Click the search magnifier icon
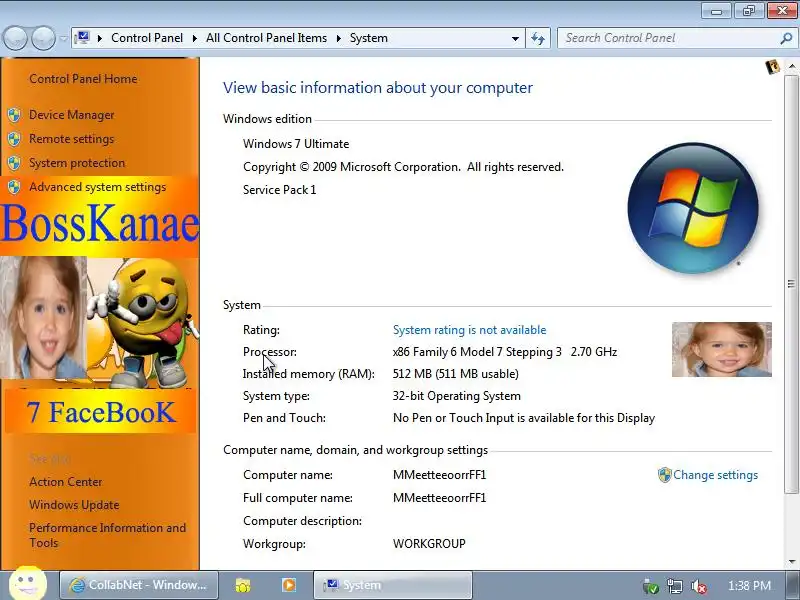This screenshot has height=600, width=800. coord(786,38)
